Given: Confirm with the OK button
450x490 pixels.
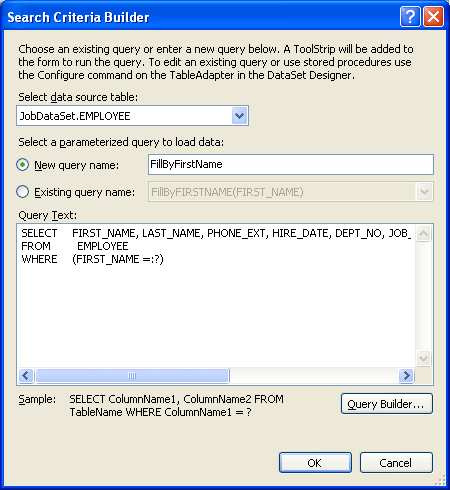Looking at the screenshot, I should (x=315, y=462).
